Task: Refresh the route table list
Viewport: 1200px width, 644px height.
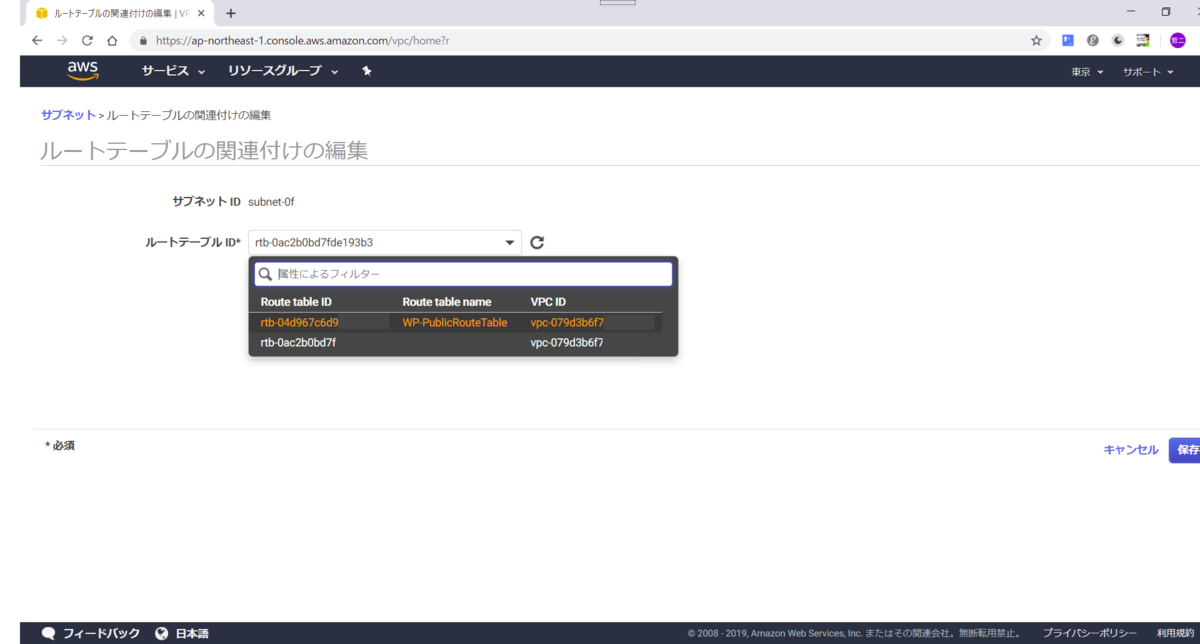Action: (x=537, y=241)
